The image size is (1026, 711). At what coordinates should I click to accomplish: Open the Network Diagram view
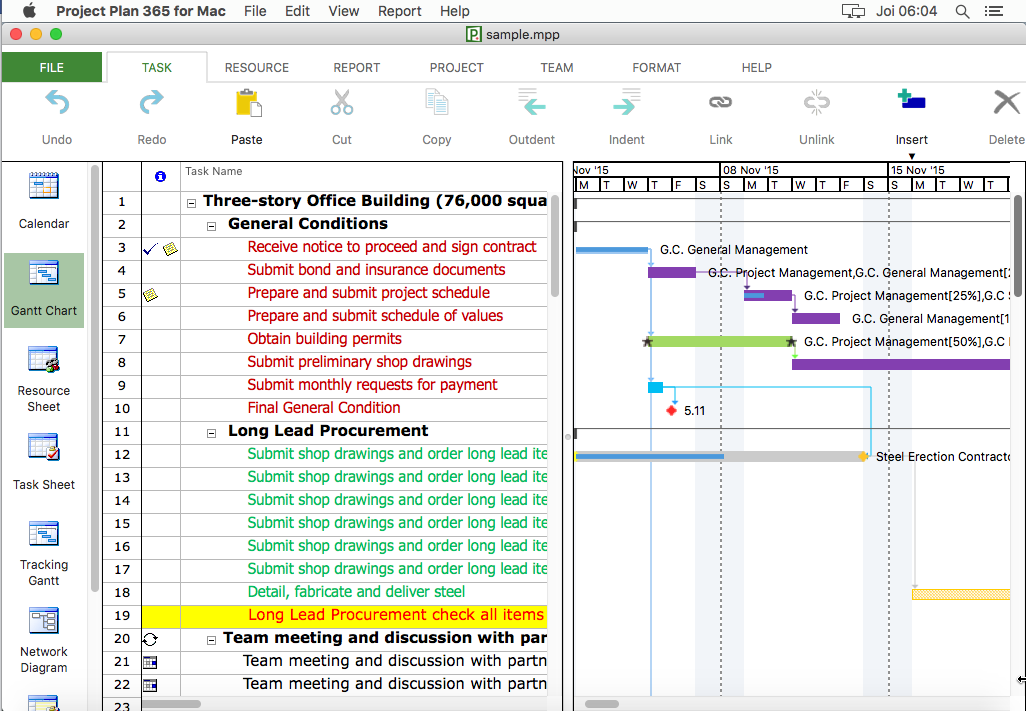tap(44, 623)
